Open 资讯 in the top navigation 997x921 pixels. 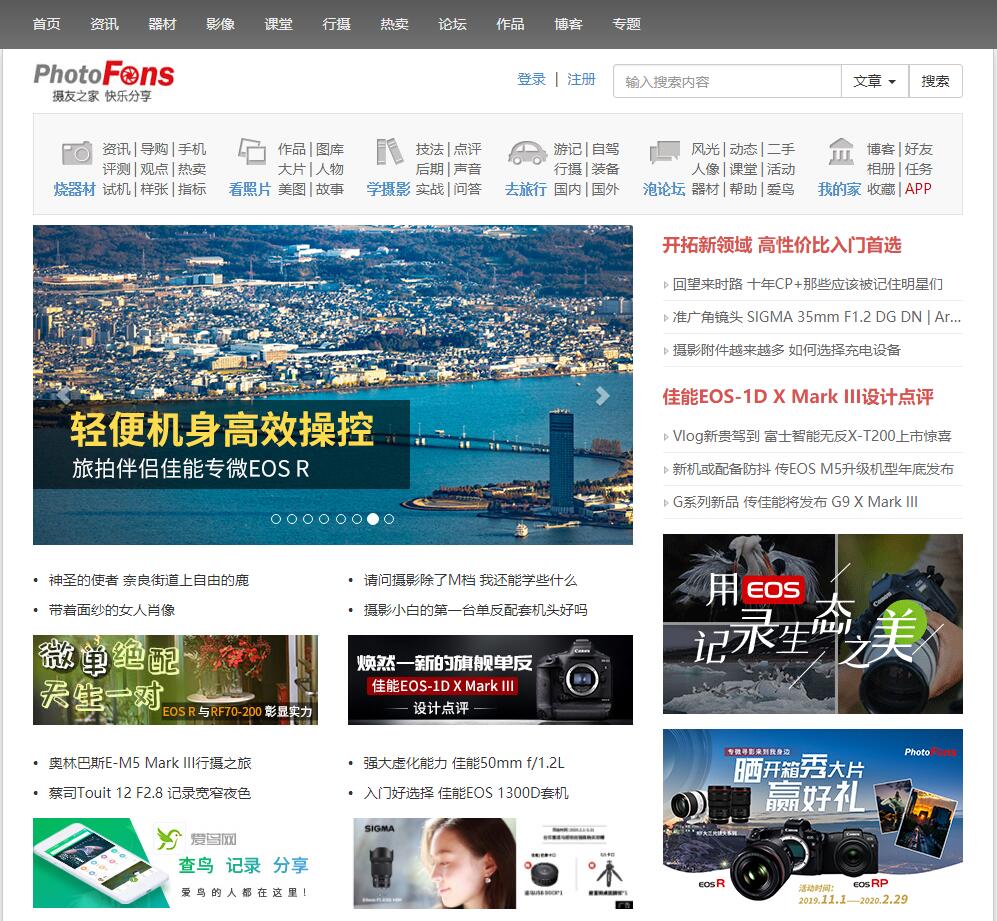point(104,24)
